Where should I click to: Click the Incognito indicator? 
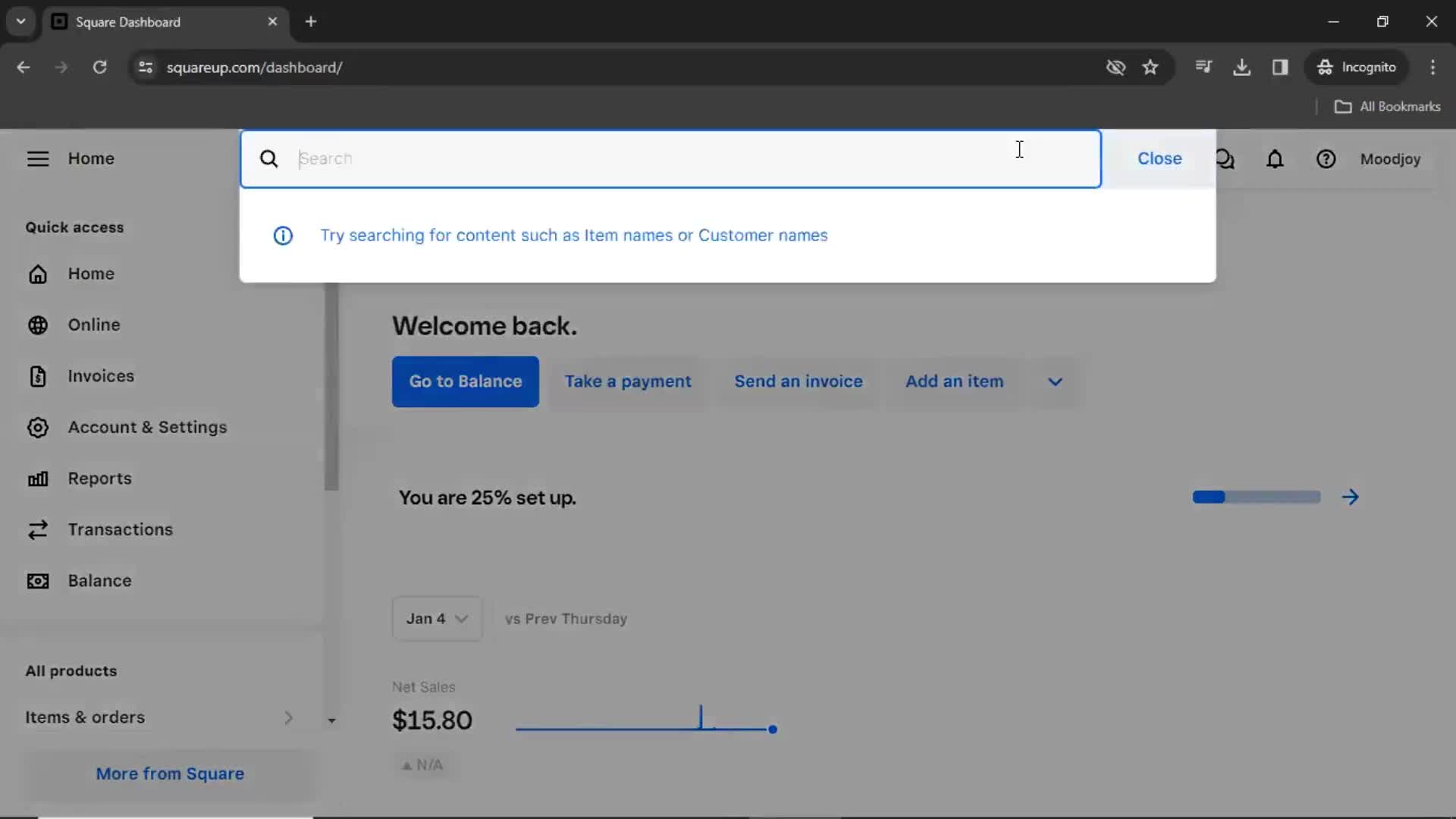pyautogui.click(x=1357, y=67)
